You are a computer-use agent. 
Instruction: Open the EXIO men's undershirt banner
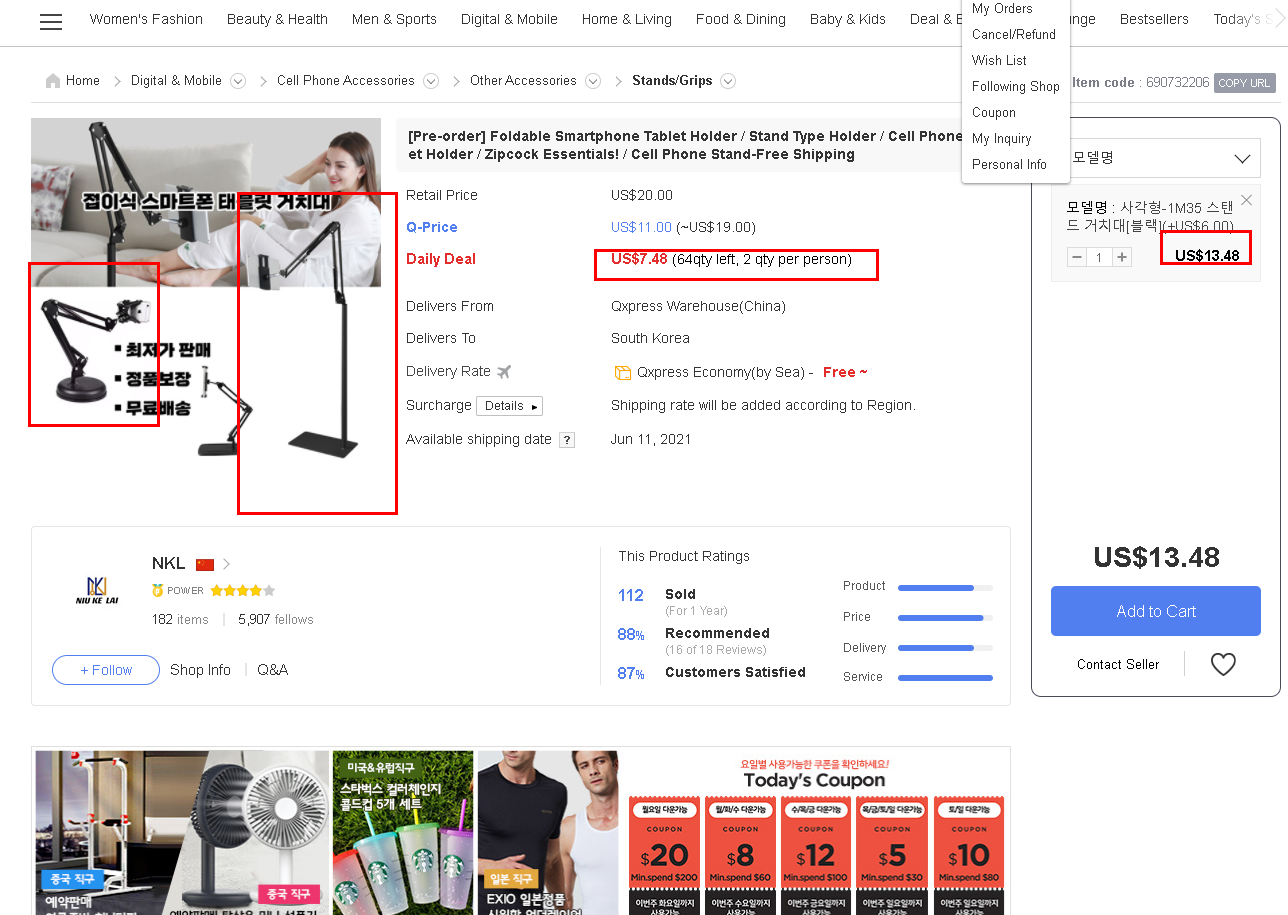[548, 833]
